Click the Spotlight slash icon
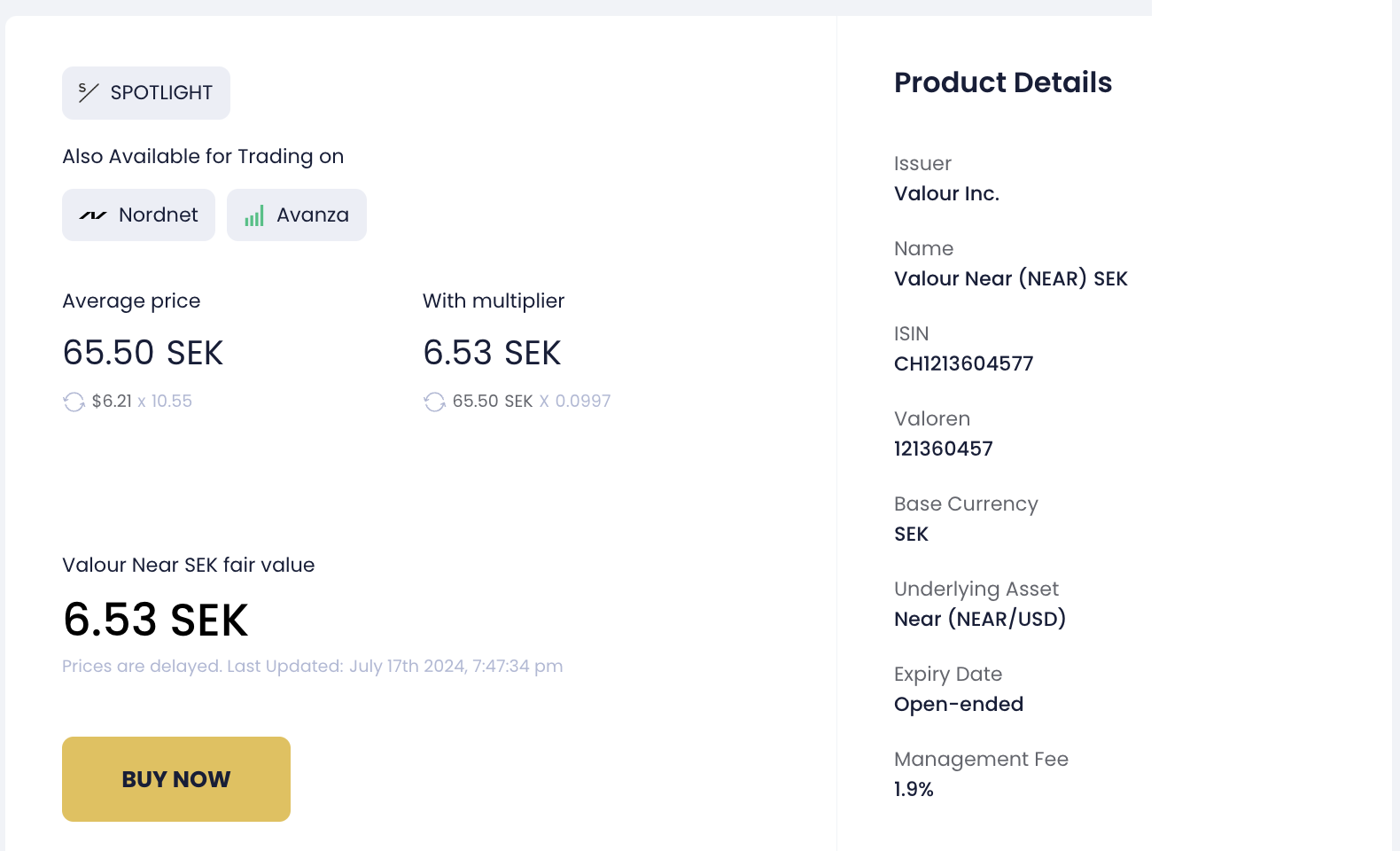Viewport: 1400px width, 851px height. click(88, 92)
